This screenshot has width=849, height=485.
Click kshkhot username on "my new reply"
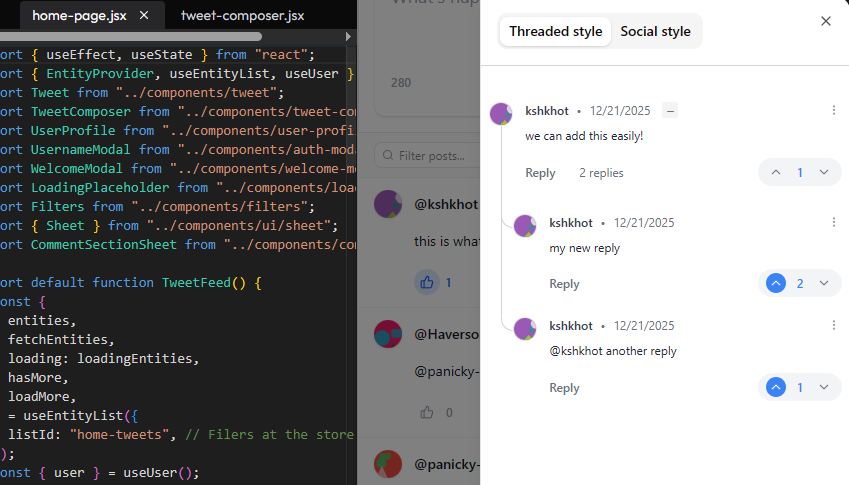(571, 223)
